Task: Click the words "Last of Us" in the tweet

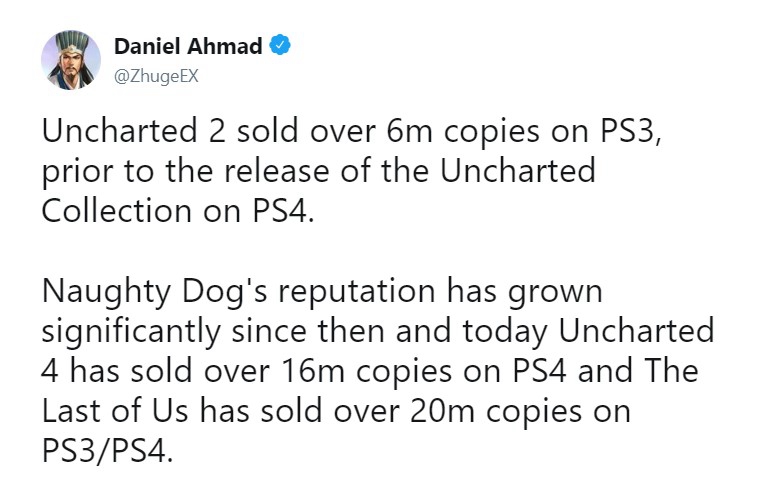Action: click(x=115, y=411)
